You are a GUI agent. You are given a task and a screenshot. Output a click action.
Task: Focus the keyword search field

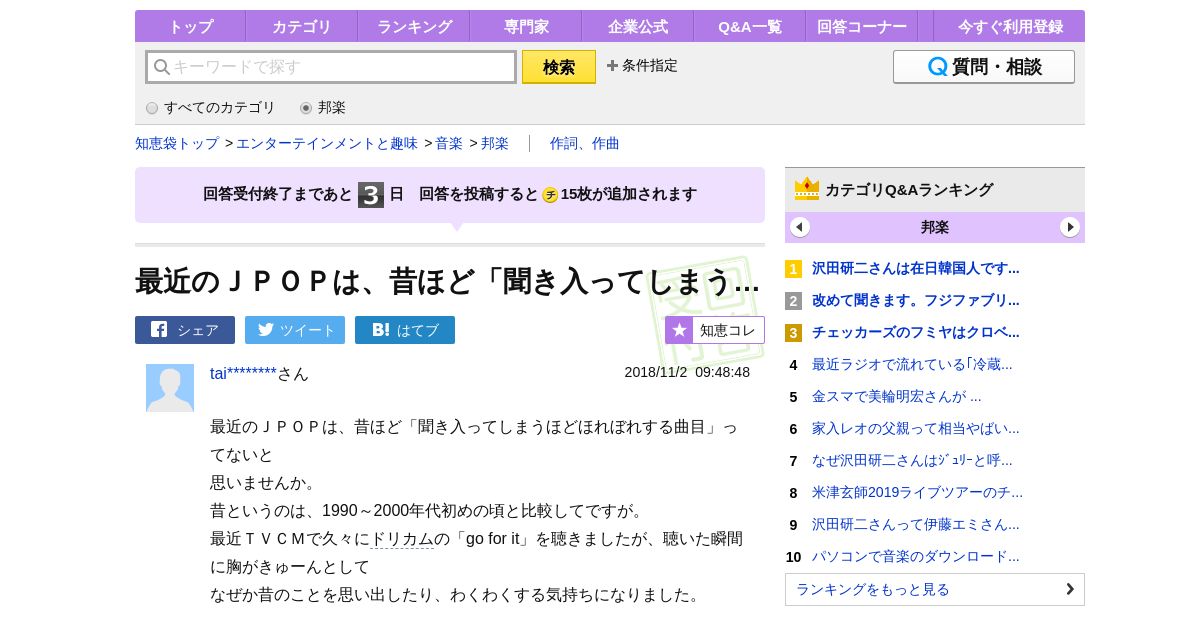331,67
